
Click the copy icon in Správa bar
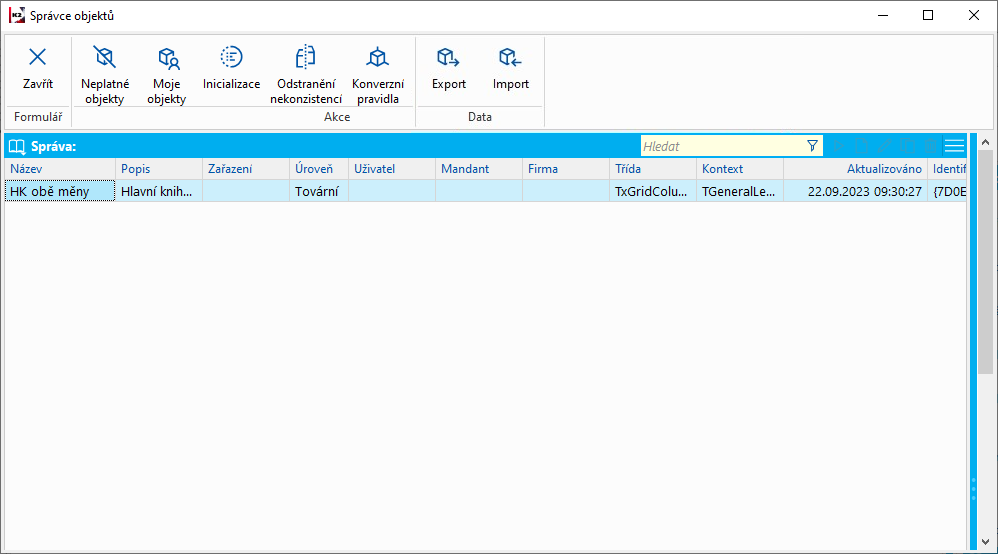click(x=908, y=146)
